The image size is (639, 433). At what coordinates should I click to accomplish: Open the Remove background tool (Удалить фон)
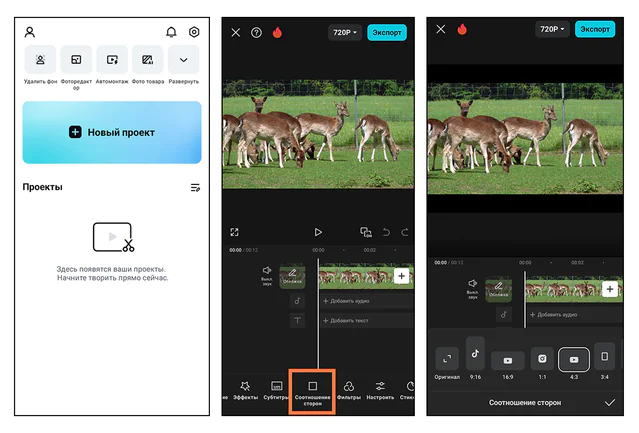(41, 61)
